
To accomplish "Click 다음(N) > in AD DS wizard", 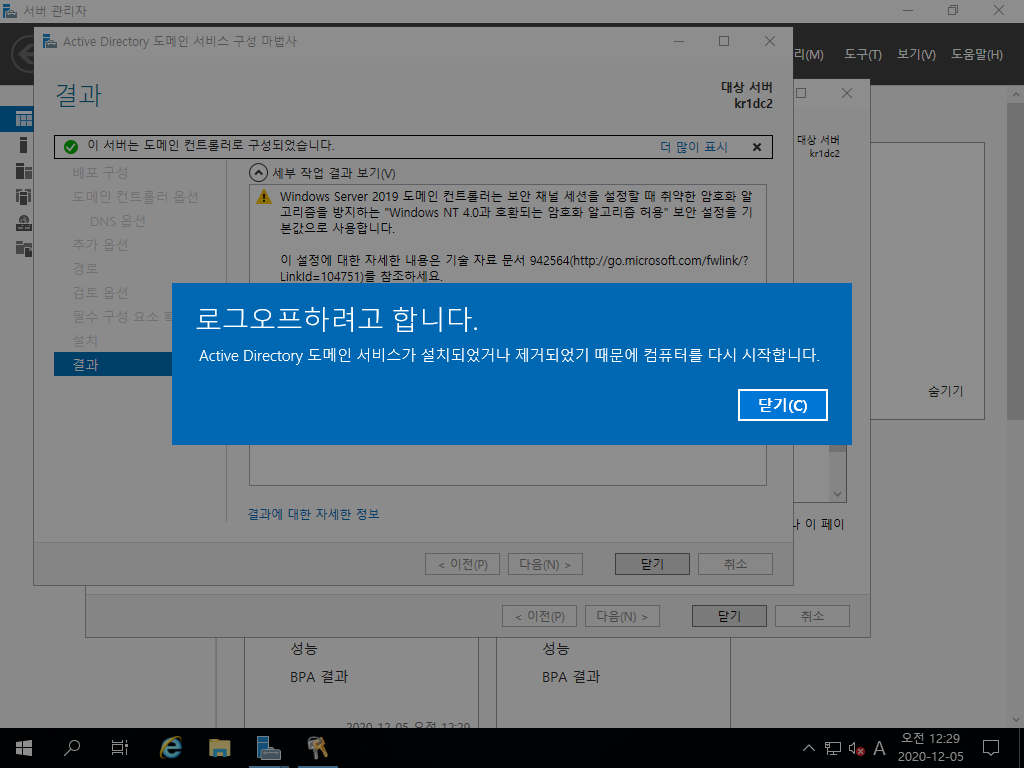I will click(x=545, y=564).
